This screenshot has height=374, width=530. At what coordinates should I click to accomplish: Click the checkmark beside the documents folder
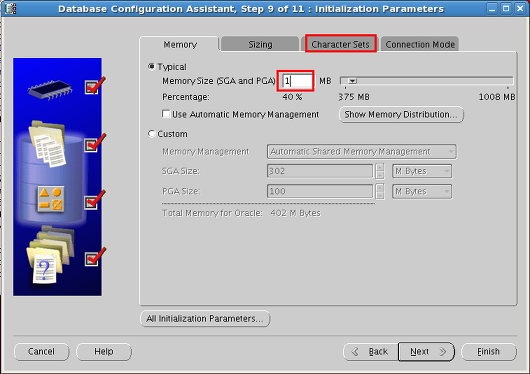click(95, 143)
